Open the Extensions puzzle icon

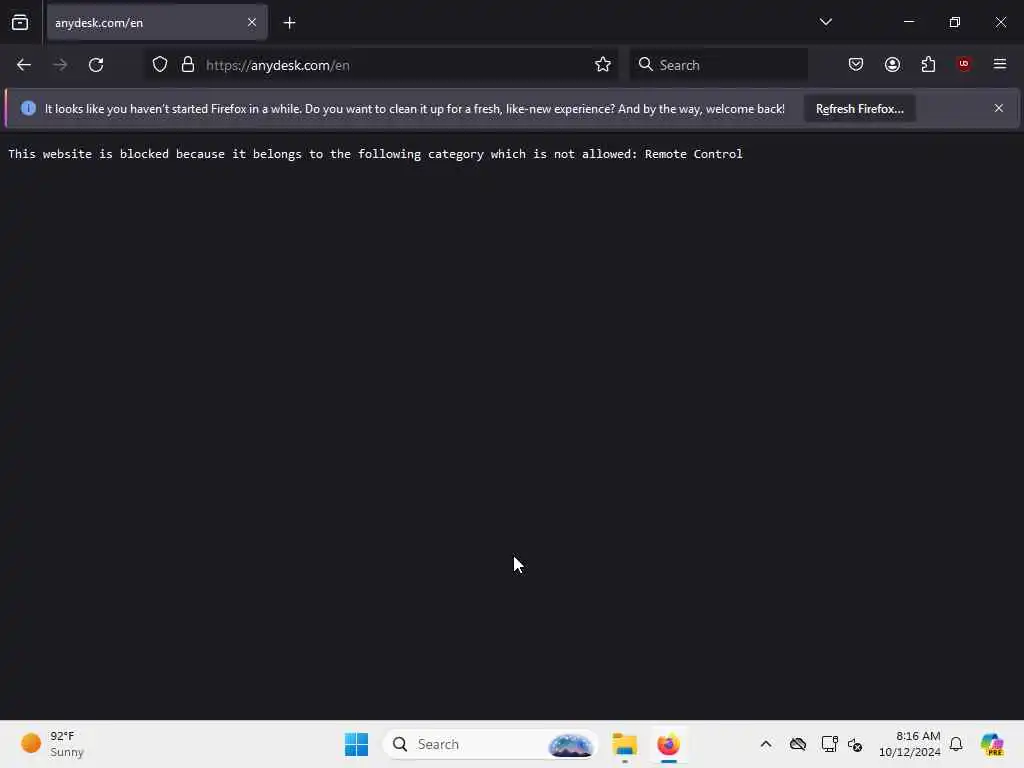(928, 65)
